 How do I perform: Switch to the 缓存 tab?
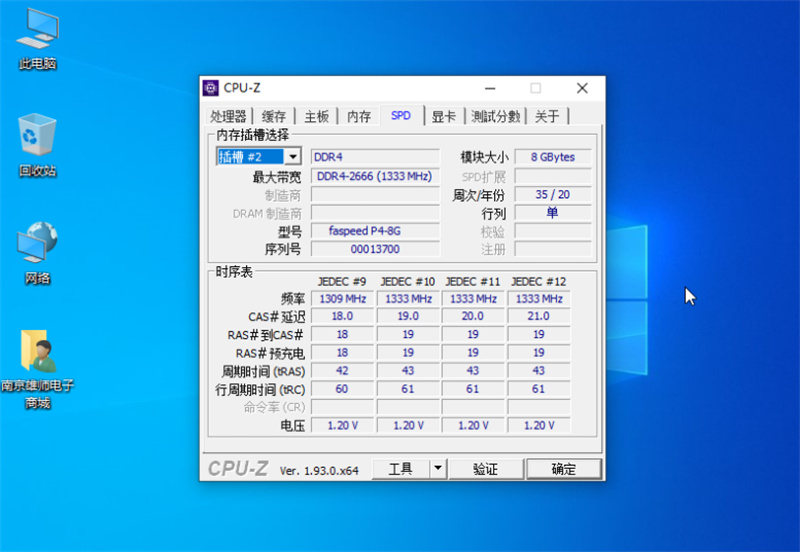tap(274, 116)
